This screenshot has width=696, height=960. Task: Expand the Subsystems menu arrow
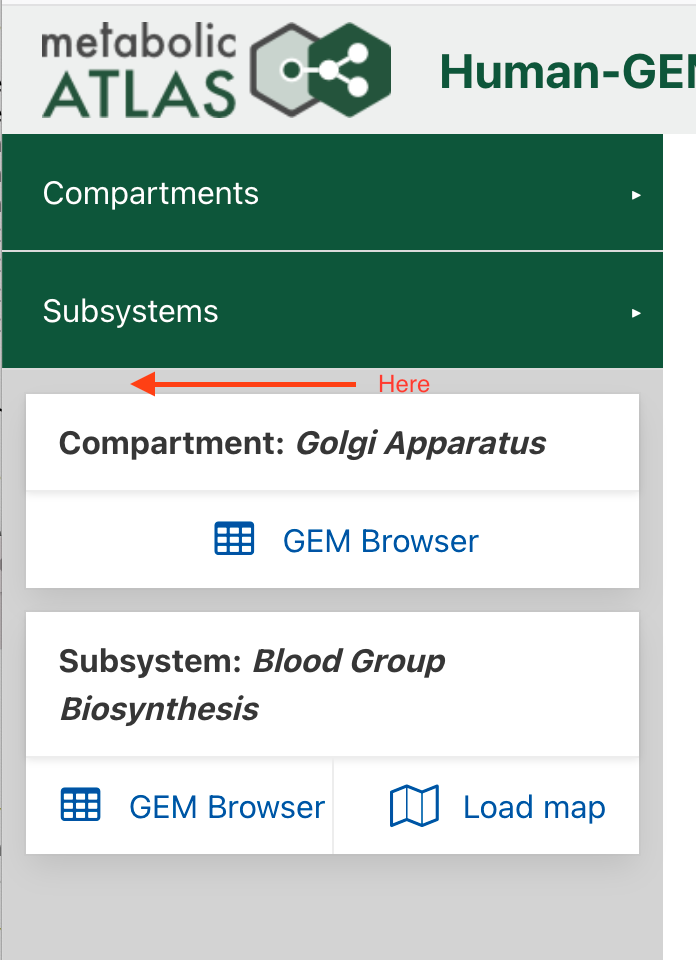tap(637, 313)
